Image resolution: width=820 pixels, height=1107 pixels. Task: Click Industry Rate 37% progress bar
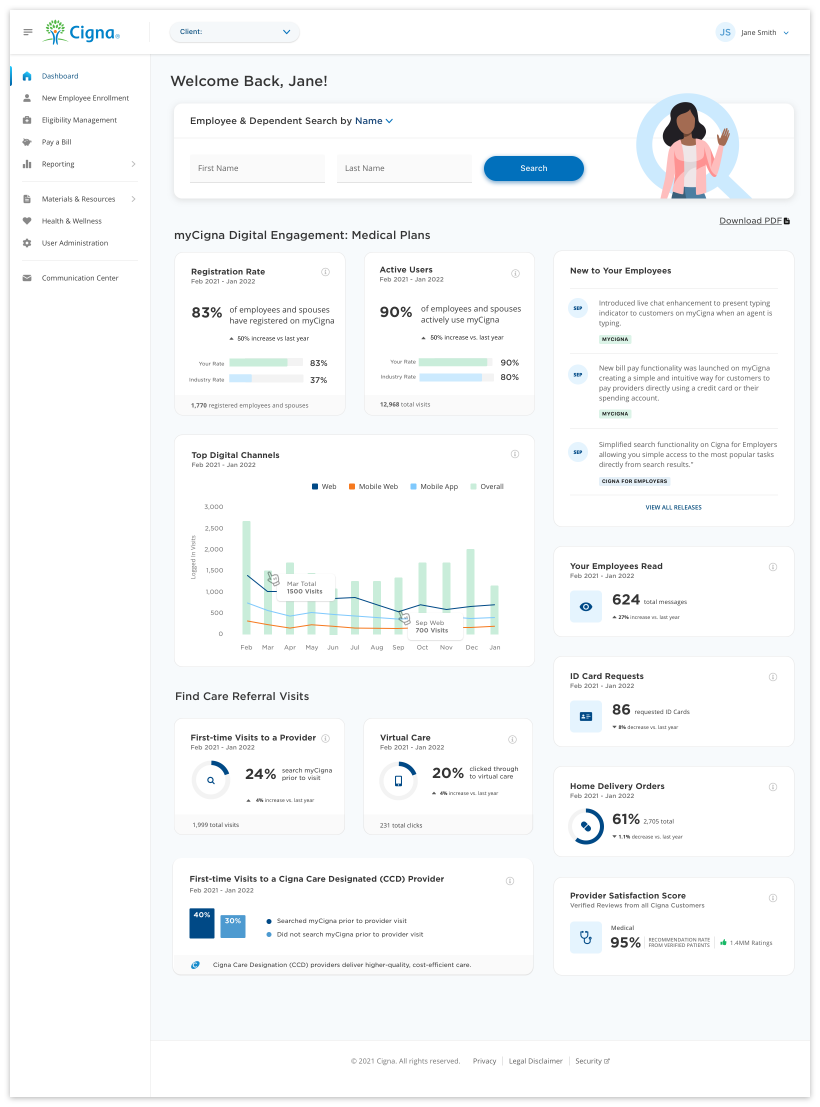tap(266, 379)
